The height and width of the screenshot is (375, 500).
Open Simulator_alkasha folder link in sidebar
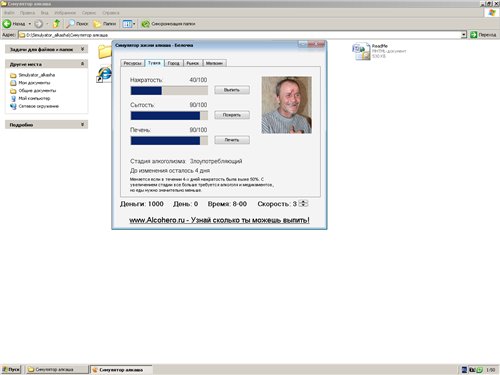37,75
